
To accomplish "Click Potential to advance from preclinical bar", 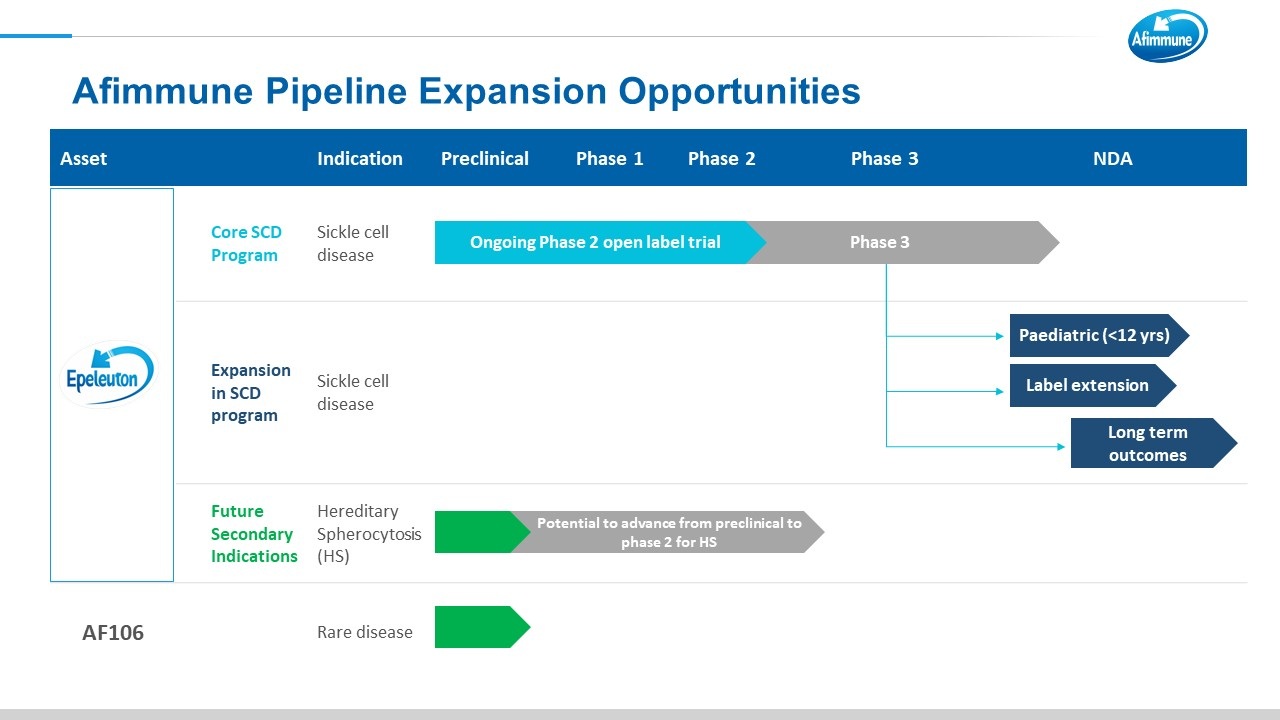I will pos(669,532).
